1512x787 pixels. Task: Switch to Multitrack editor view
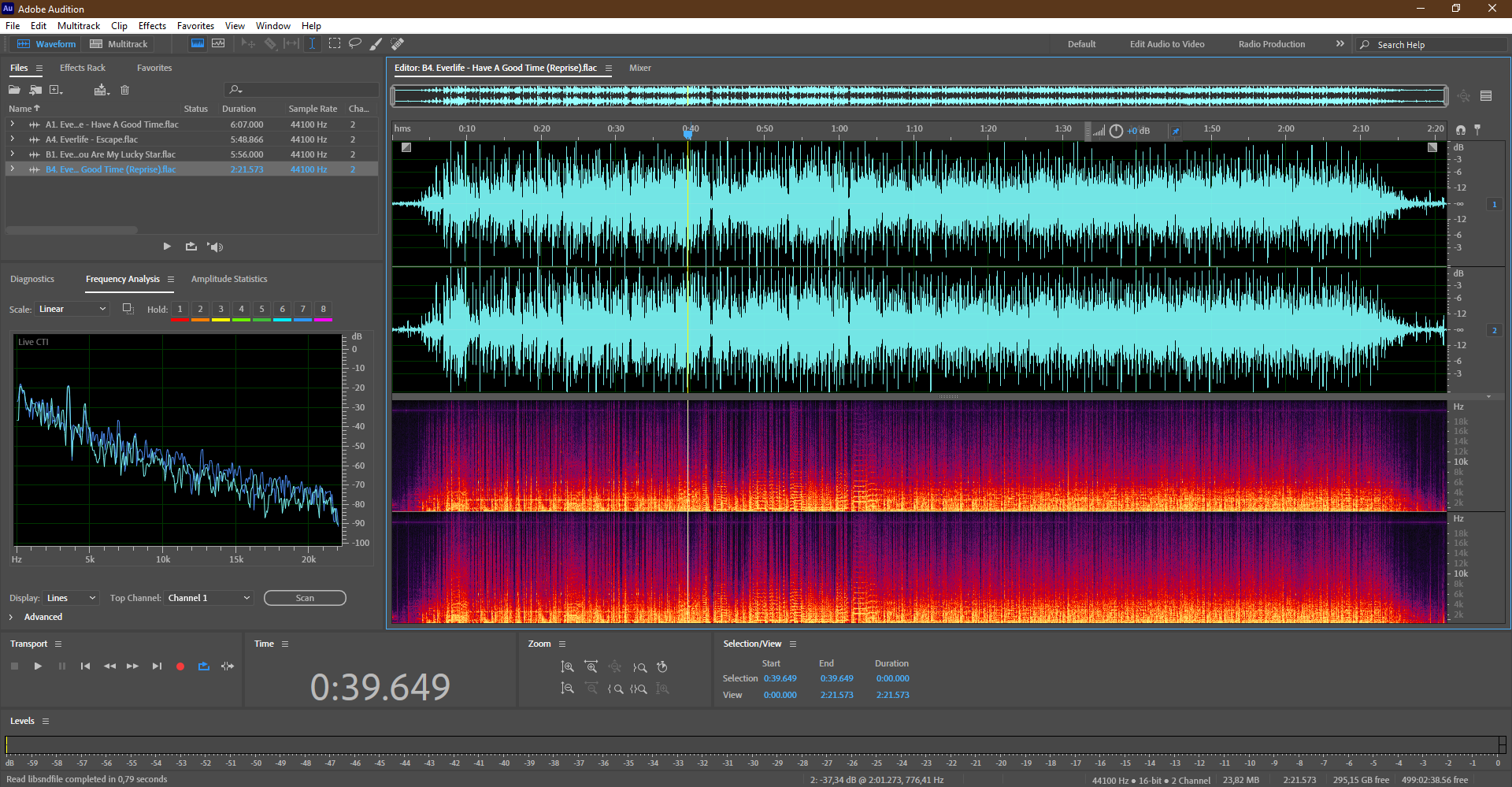119,44
